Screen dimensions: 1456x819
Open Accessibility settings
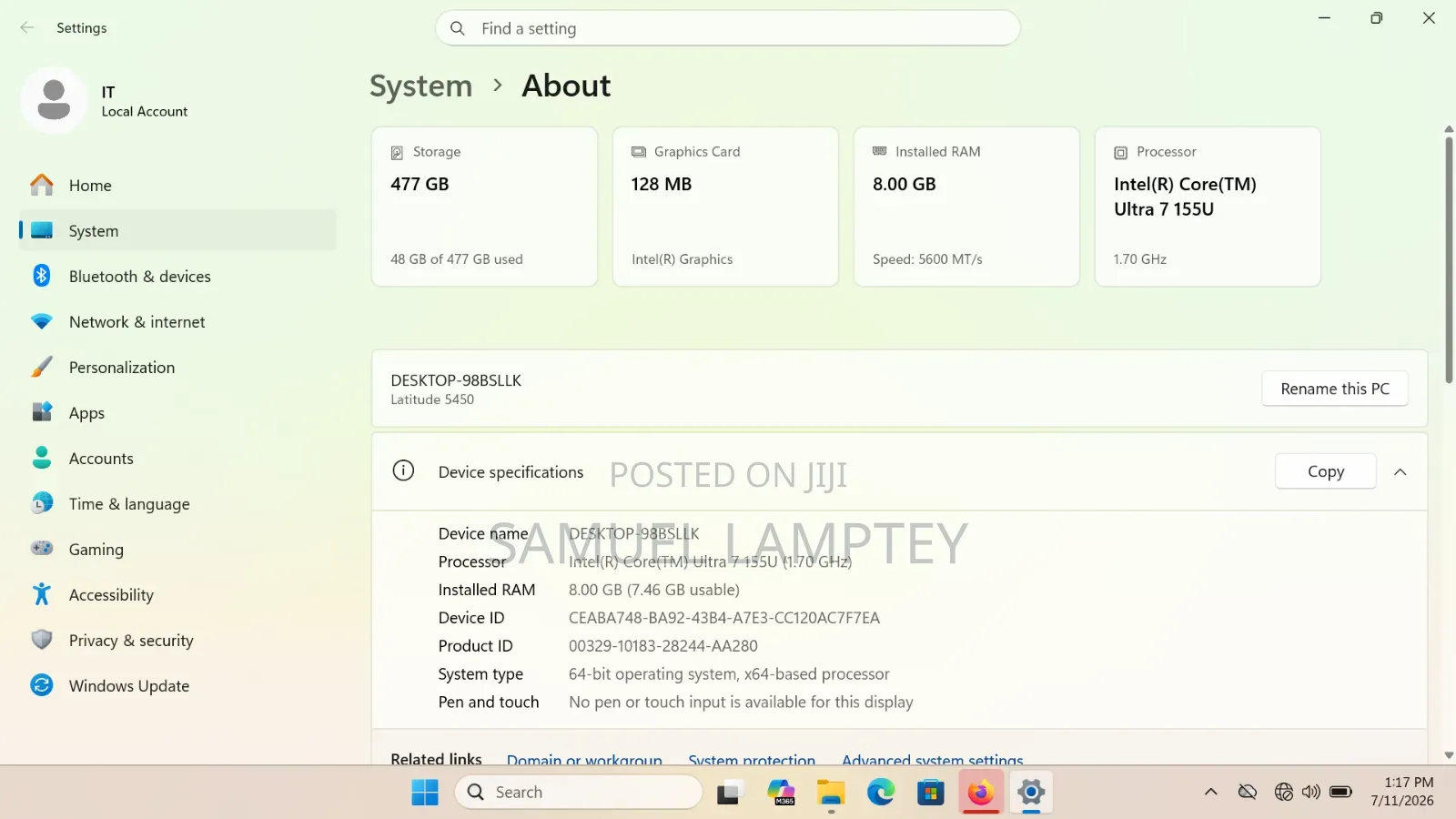177,595
